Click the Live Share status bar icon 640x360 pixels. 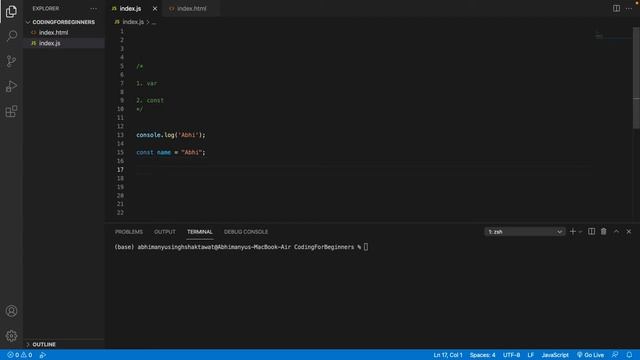tap(43, 355)
